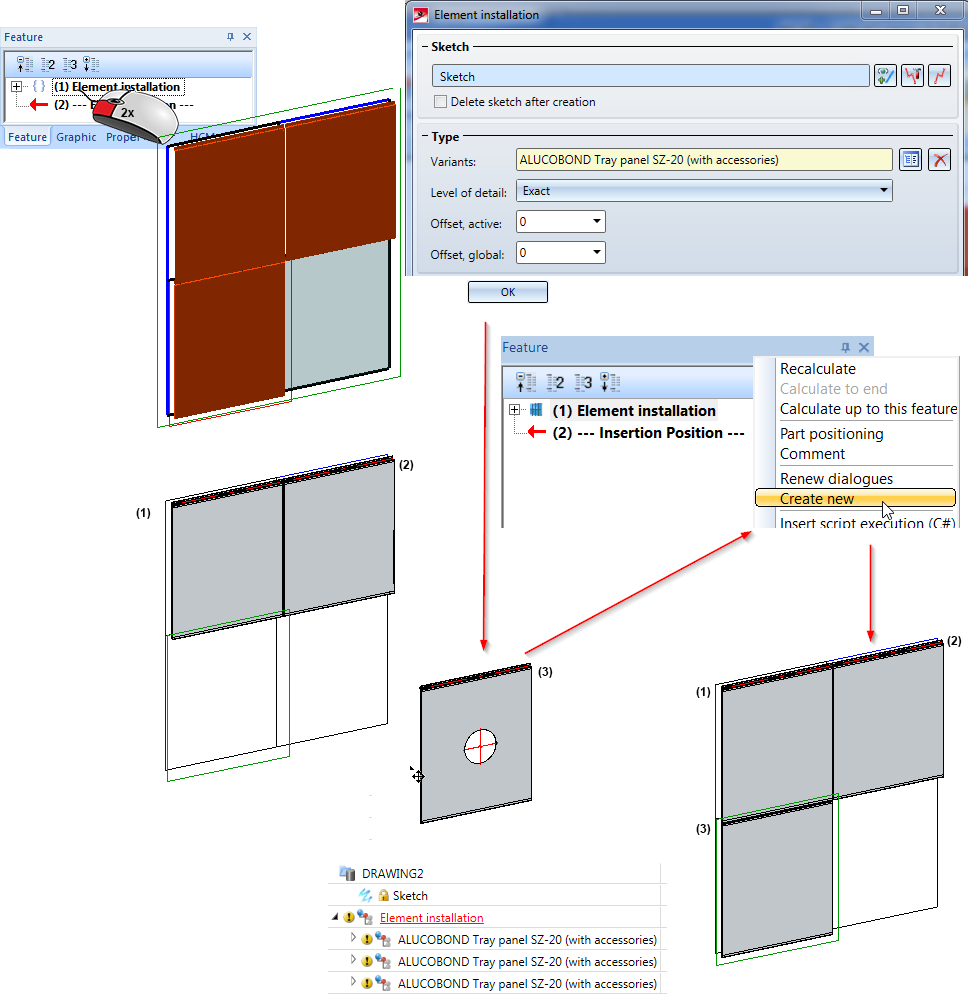Collapse the Element installation tree node

click(335, 917)
